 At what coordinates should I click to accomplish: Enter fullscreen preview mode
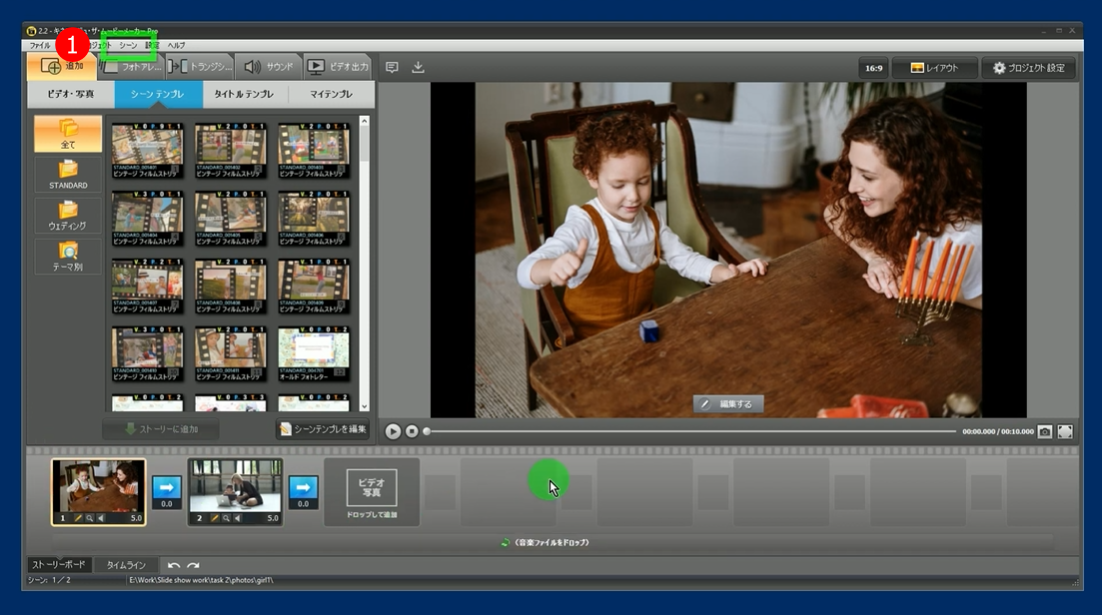(x=1065, y=431)
